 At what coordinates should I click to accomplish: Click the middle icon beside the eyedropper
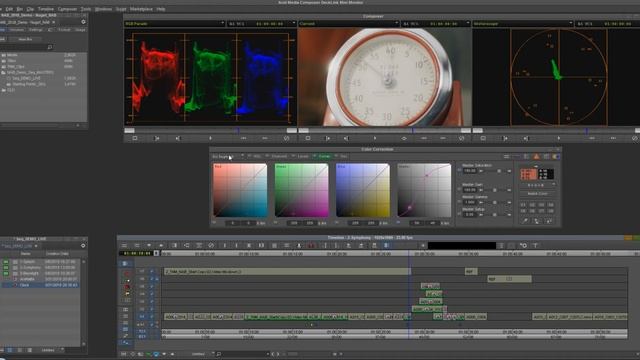(537, 221)
